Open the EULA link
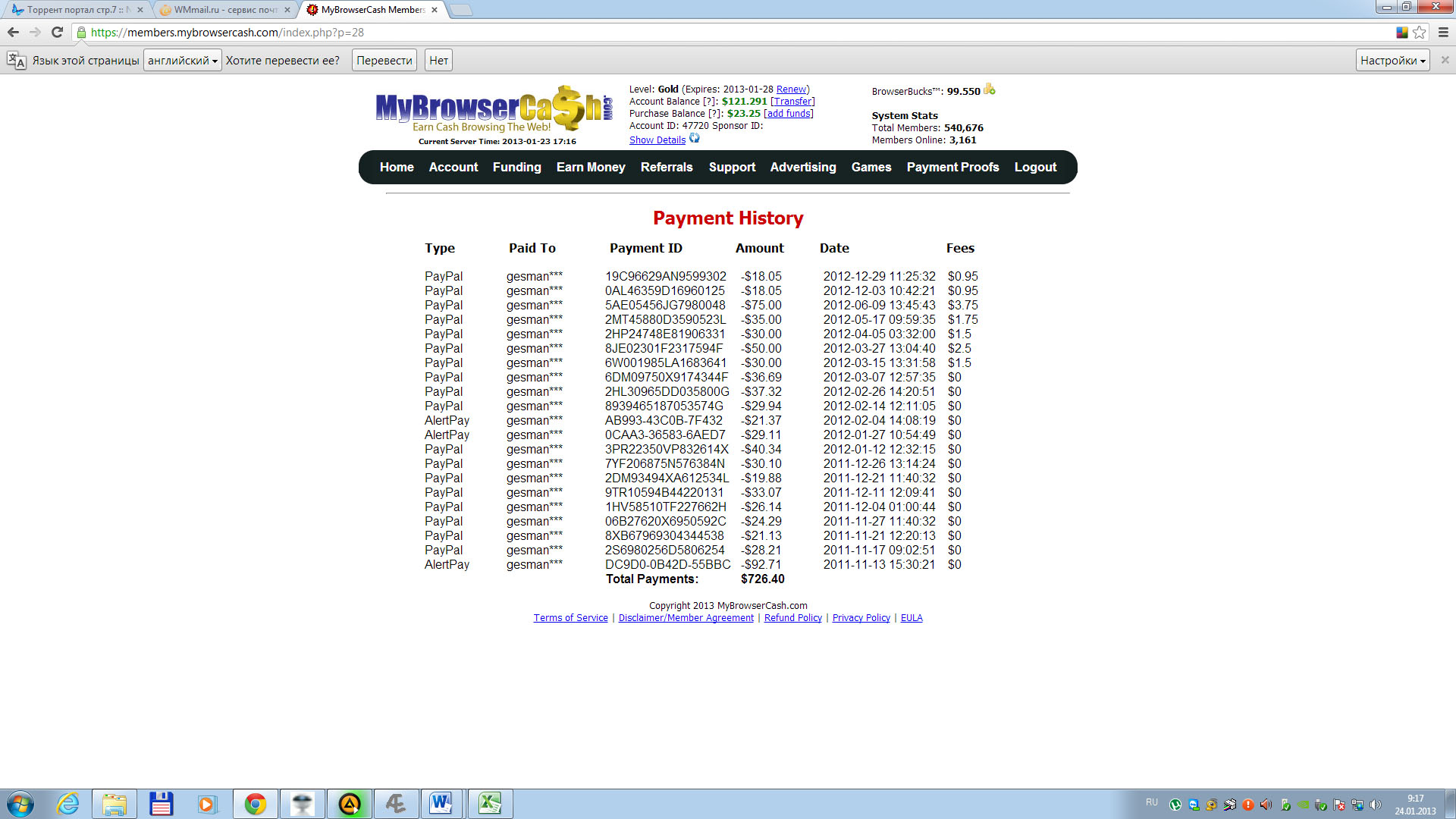Screen dimensions: 1456x819 (912, 618)
